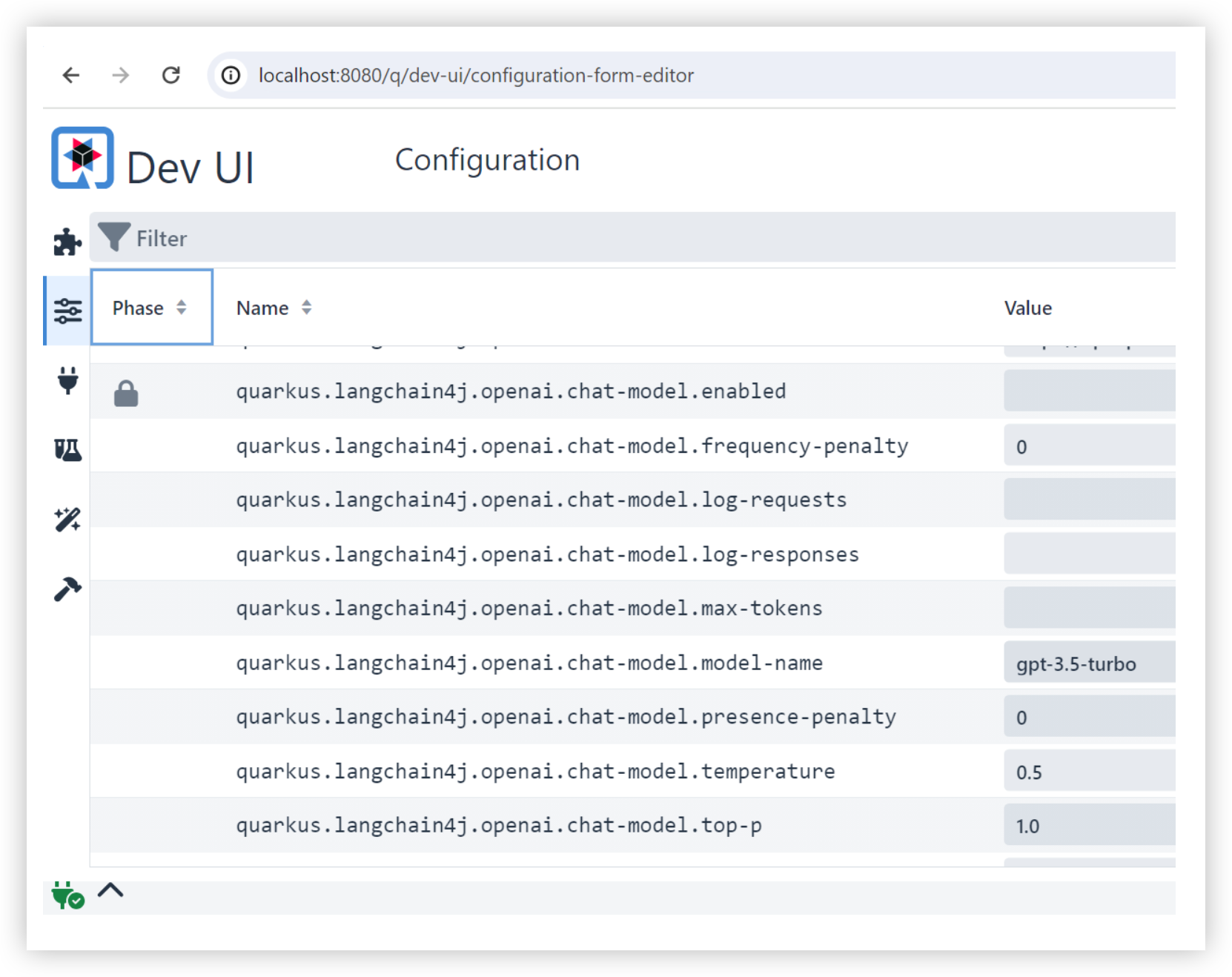Expand the footer panel with the up chevron
The image size is (1232, 977).
[110, 890]
